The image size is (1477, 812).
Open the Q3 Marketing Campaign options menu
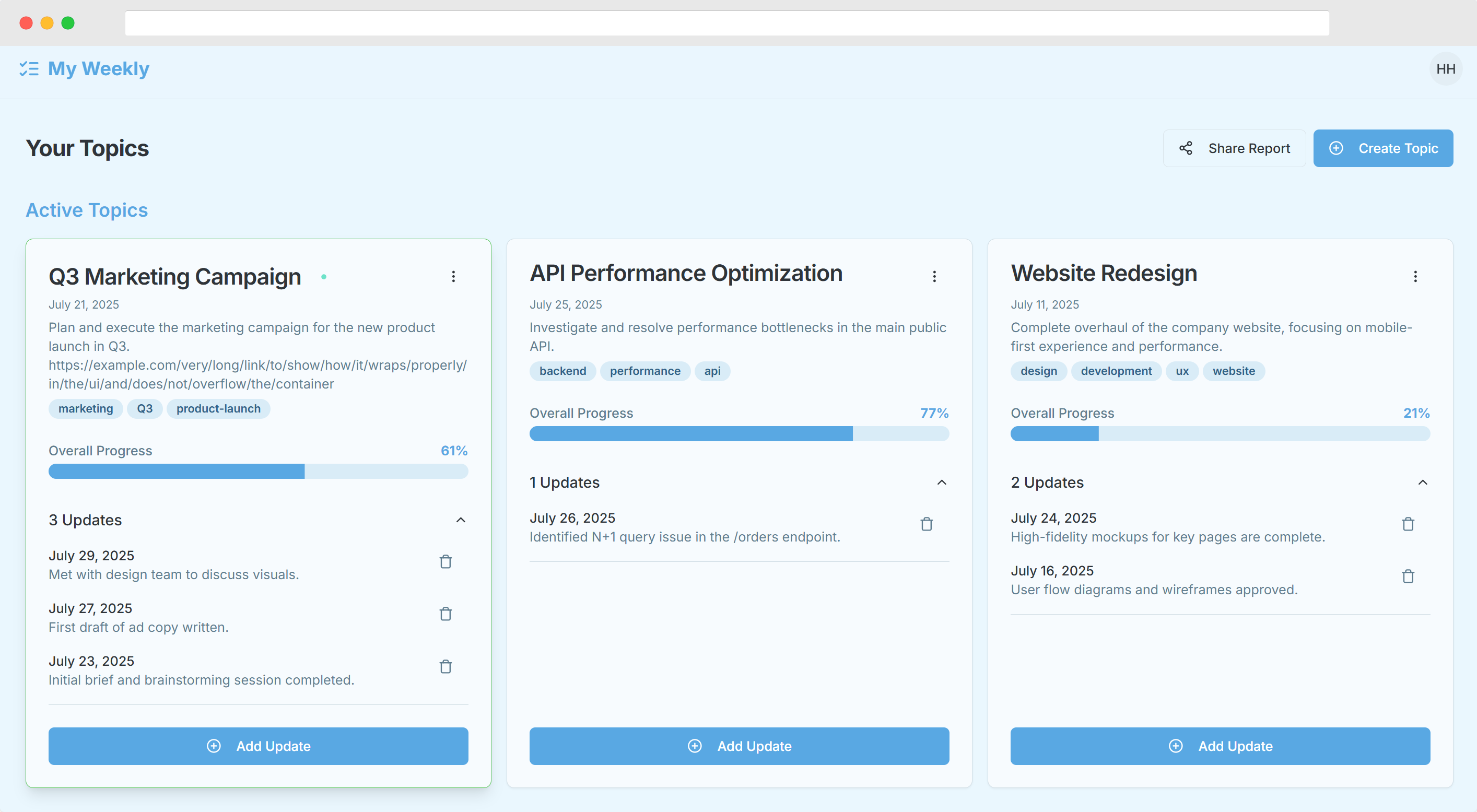pos(453,276)
